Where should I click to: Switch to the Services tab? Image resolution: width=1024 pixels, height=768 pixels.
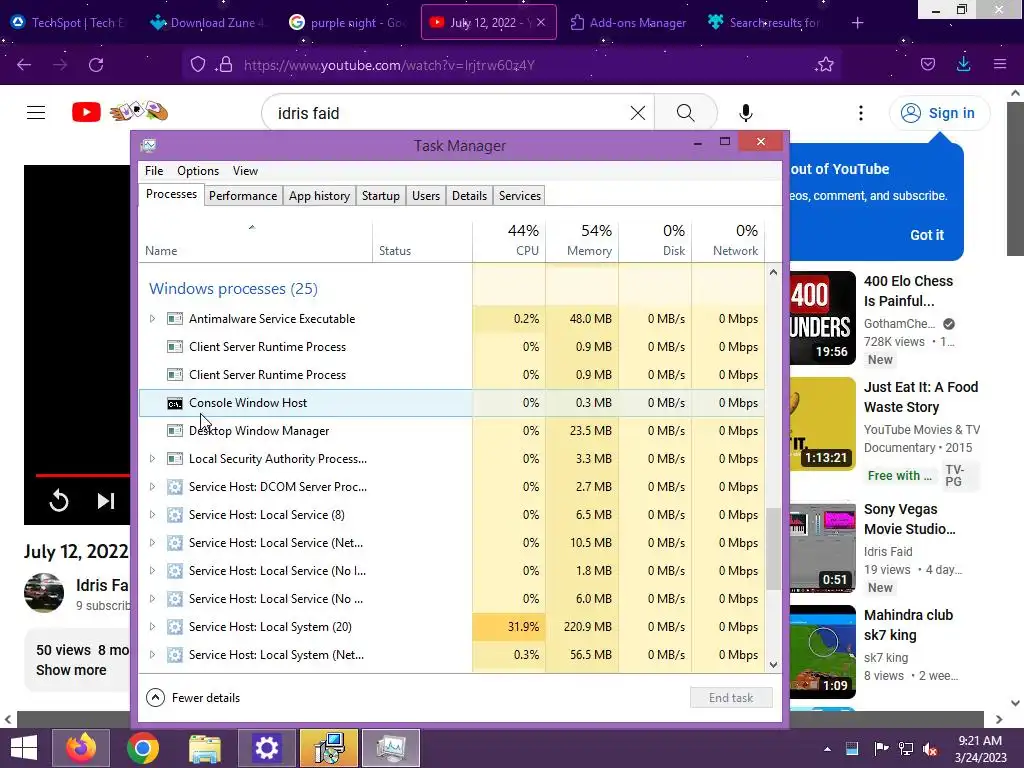pos(520,196)
